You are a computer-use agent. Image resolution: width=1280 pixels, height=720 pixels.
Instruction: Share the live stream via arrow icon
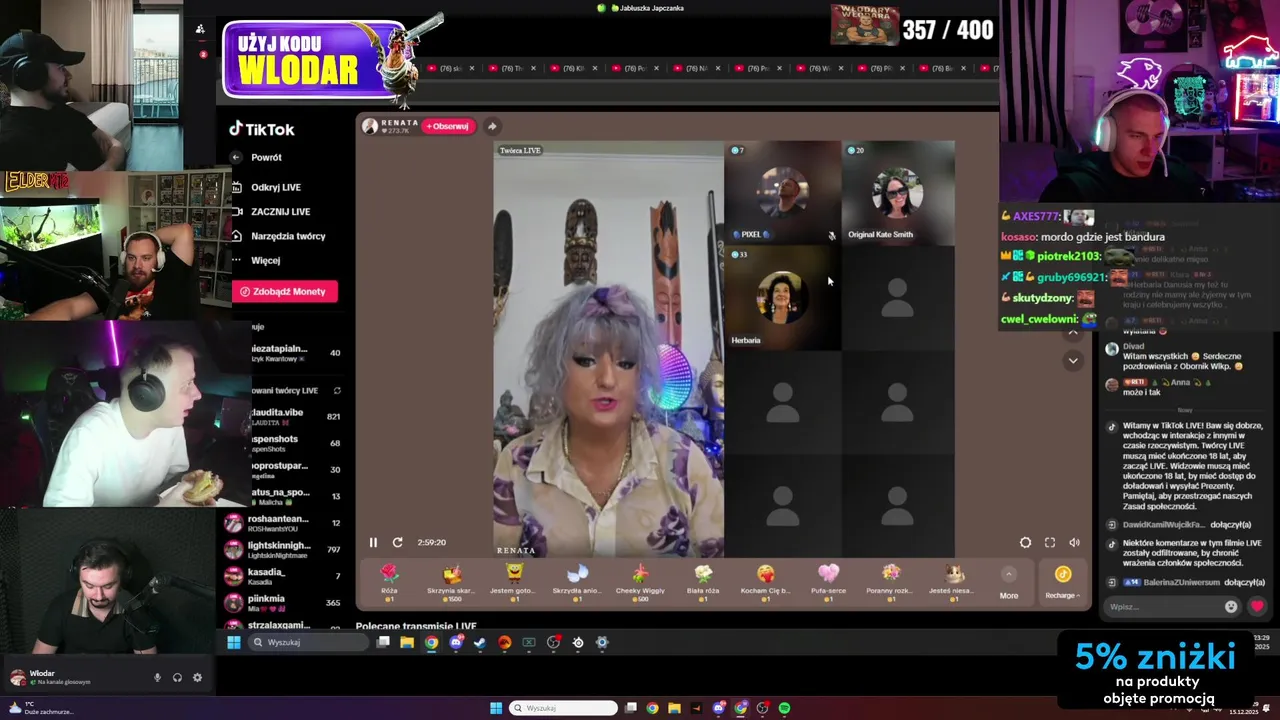tap(492, 126)
